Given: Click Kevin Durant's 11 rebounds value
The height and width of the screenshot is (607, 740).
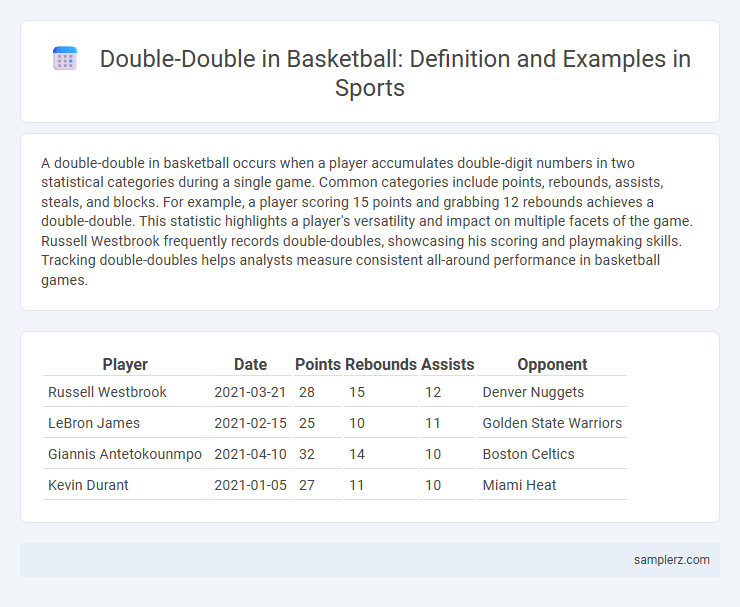Looking at the screenshot, I should tap(356, 485).
